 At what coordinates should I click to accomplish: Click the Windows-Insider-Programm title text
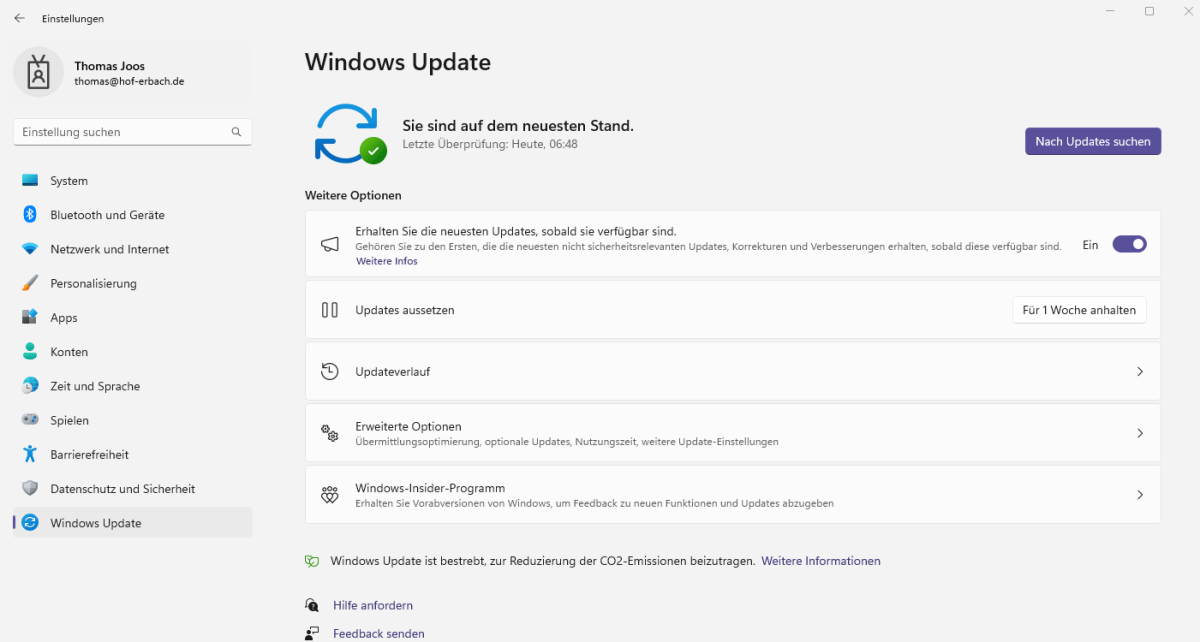pos(430,488)
